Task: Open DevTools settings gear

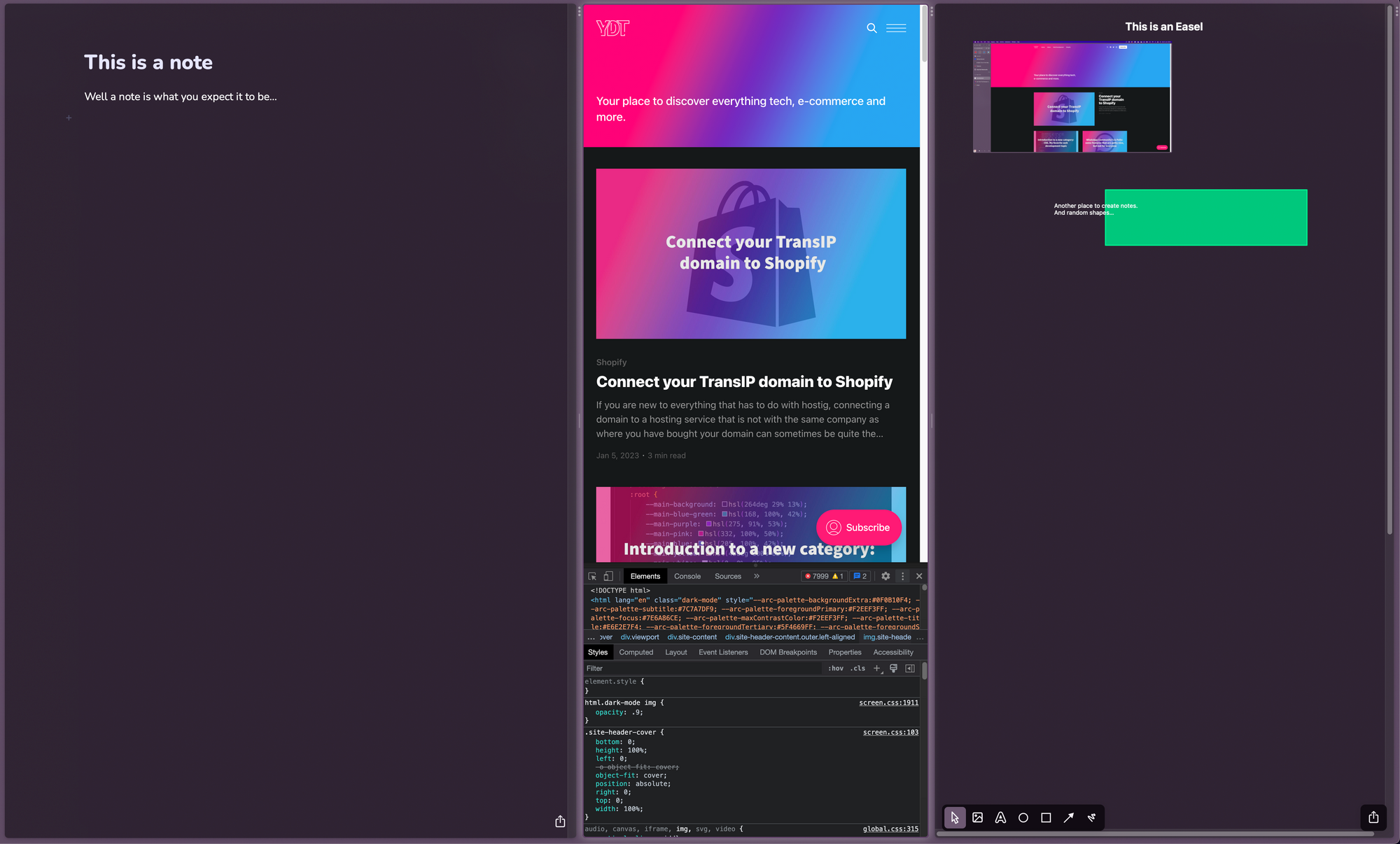Action: (x=885, y=576)
